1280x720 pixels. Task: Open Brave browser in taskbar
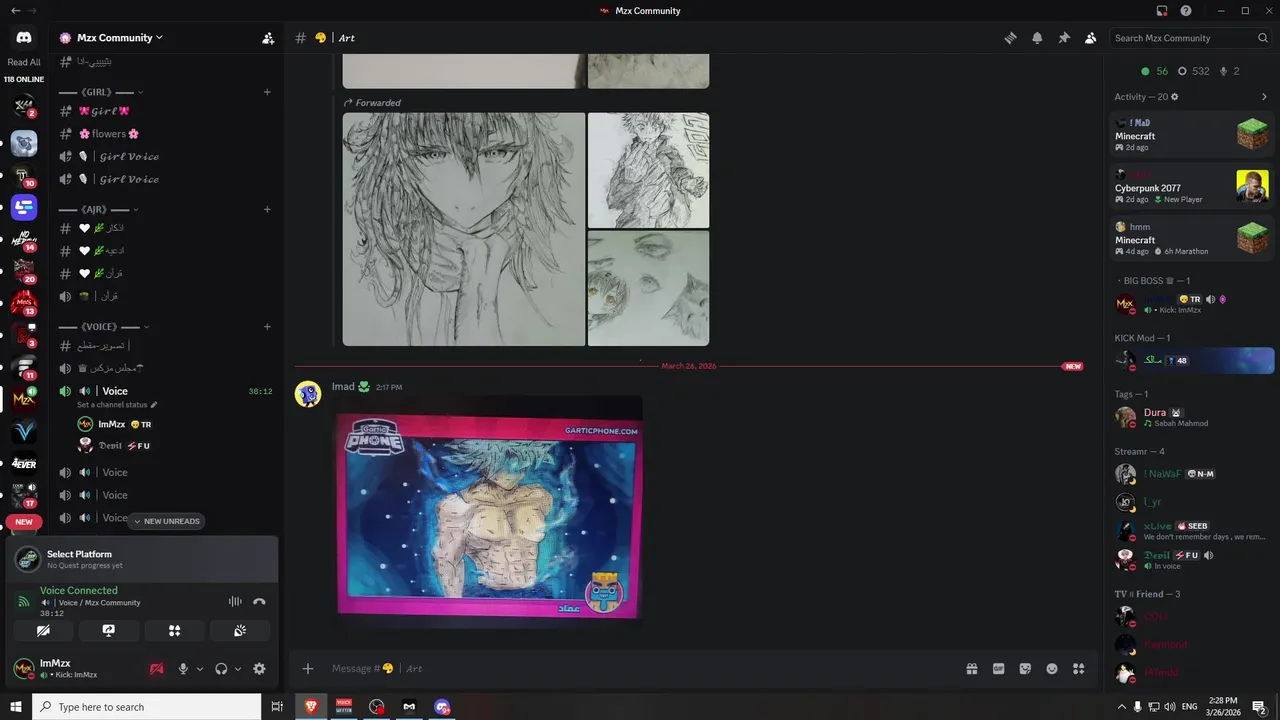(x=310, y=707)
